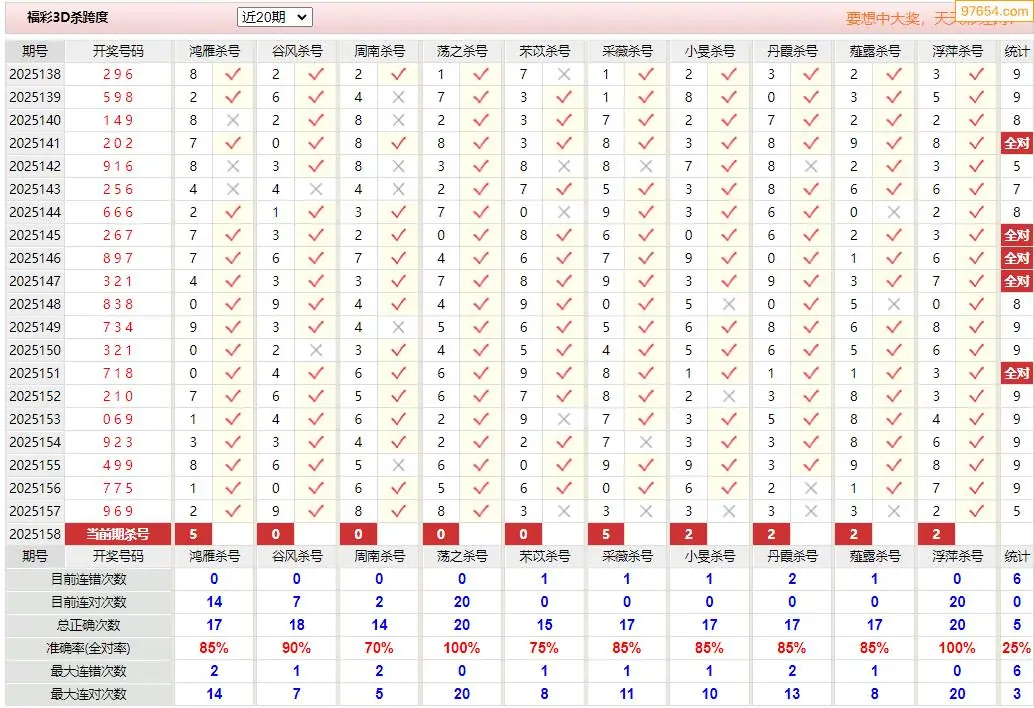Screen dimensions: 1034x708
Task: Click the 目前连错次数 row label
Action: point(88,579)
